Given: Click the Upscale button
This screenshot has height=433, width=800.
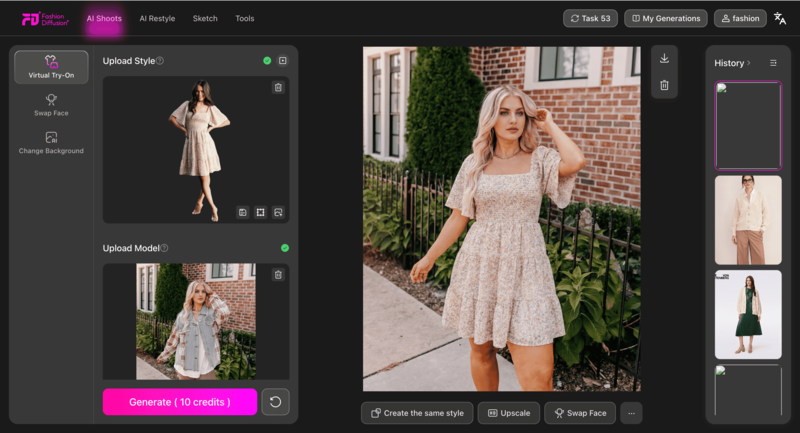Looking at the screenshot, I should click(x=508, y=413).
